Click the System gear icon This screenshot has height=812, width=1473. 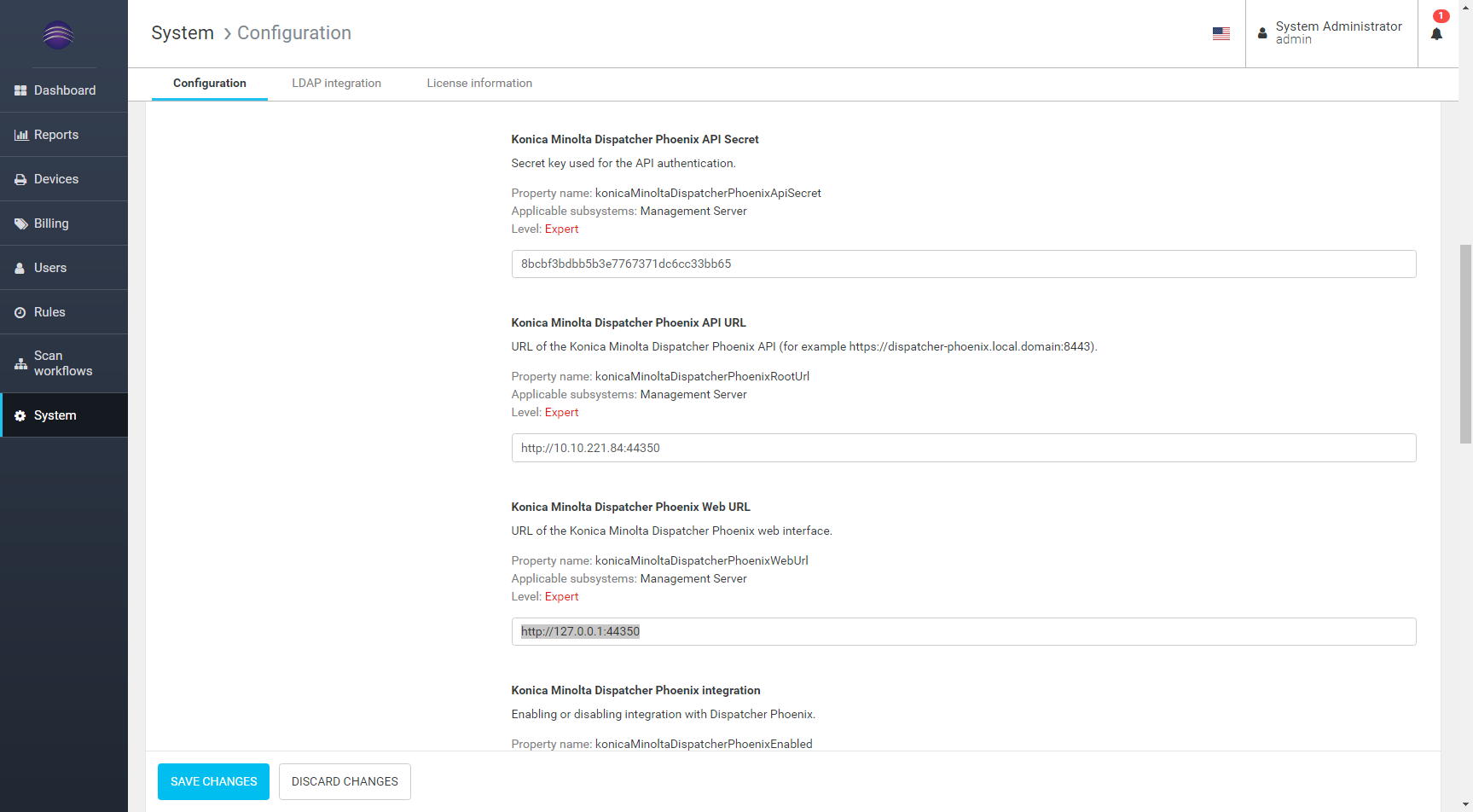click(20, 415)
